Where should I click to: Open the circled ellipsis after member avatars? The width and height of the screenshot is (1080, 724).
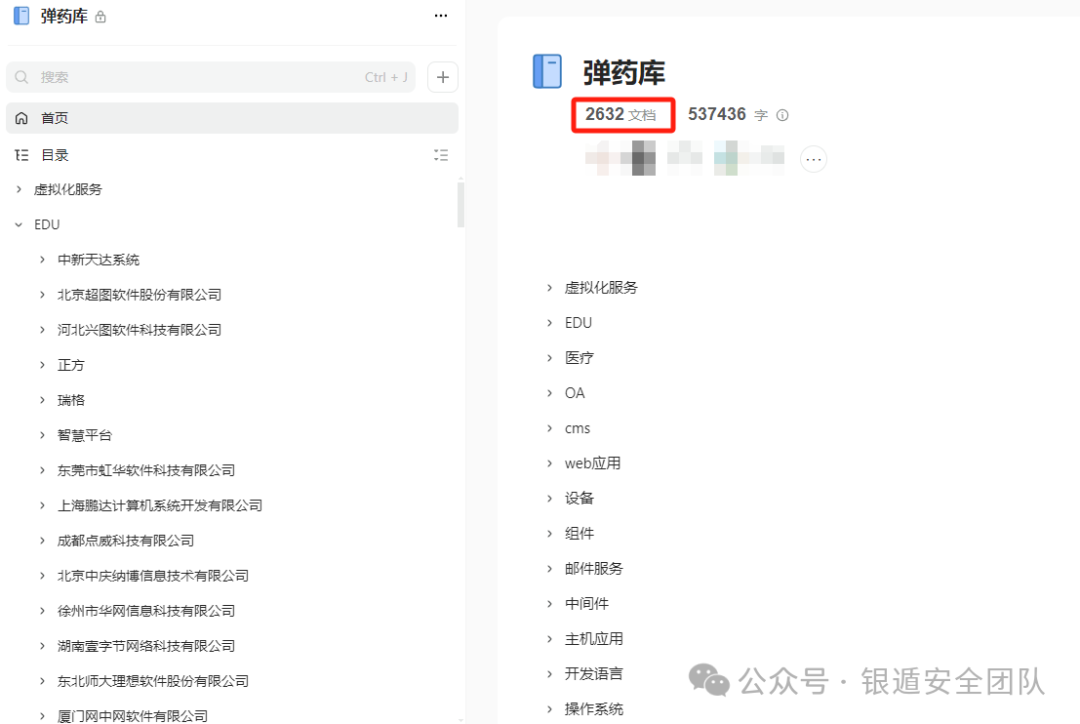(813, 159)
